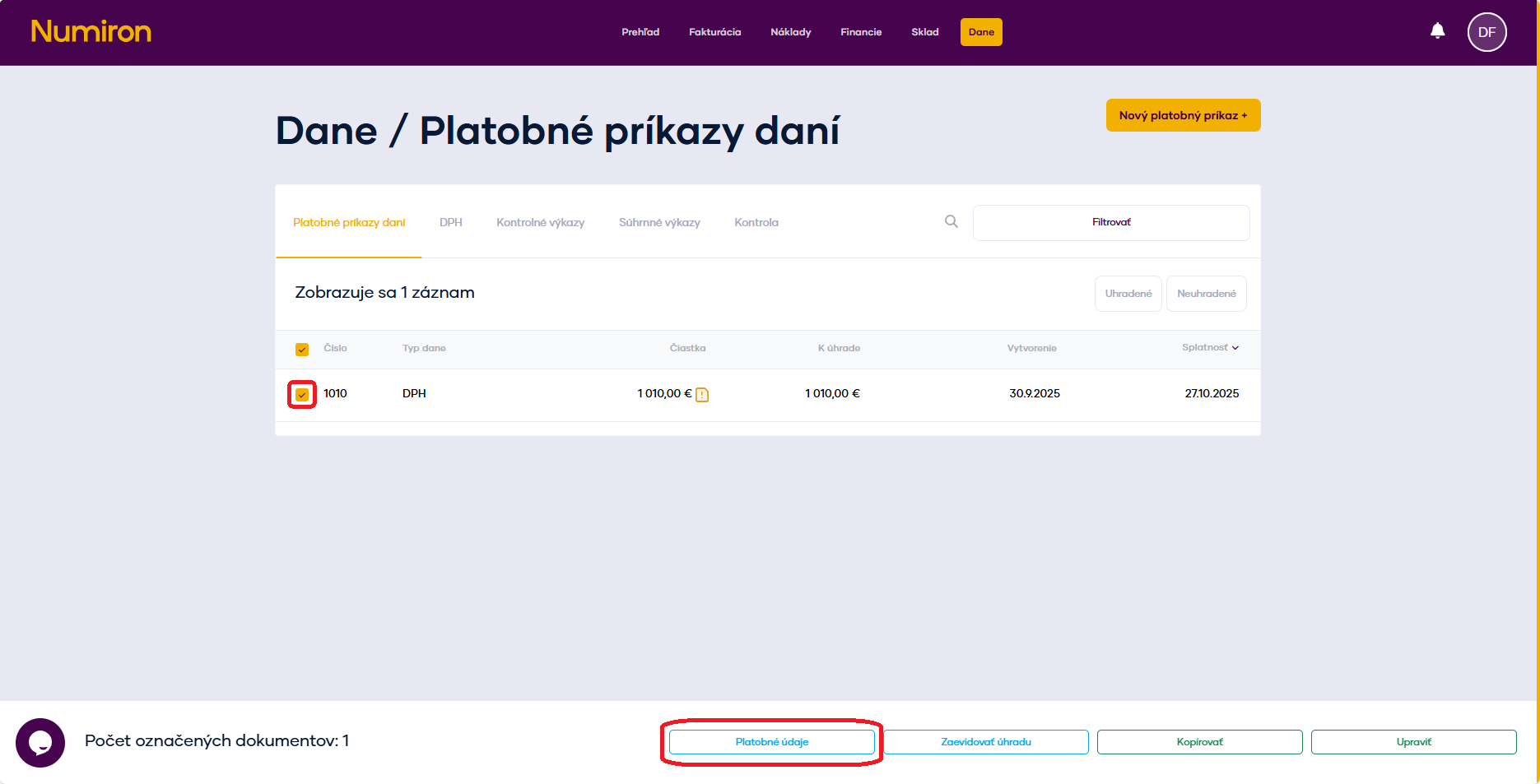Image resolution: width=1540 pixels, height=784 pixels.
Task: Click the warning icon next to 1 010,00 €
Action: click(700, 394)
